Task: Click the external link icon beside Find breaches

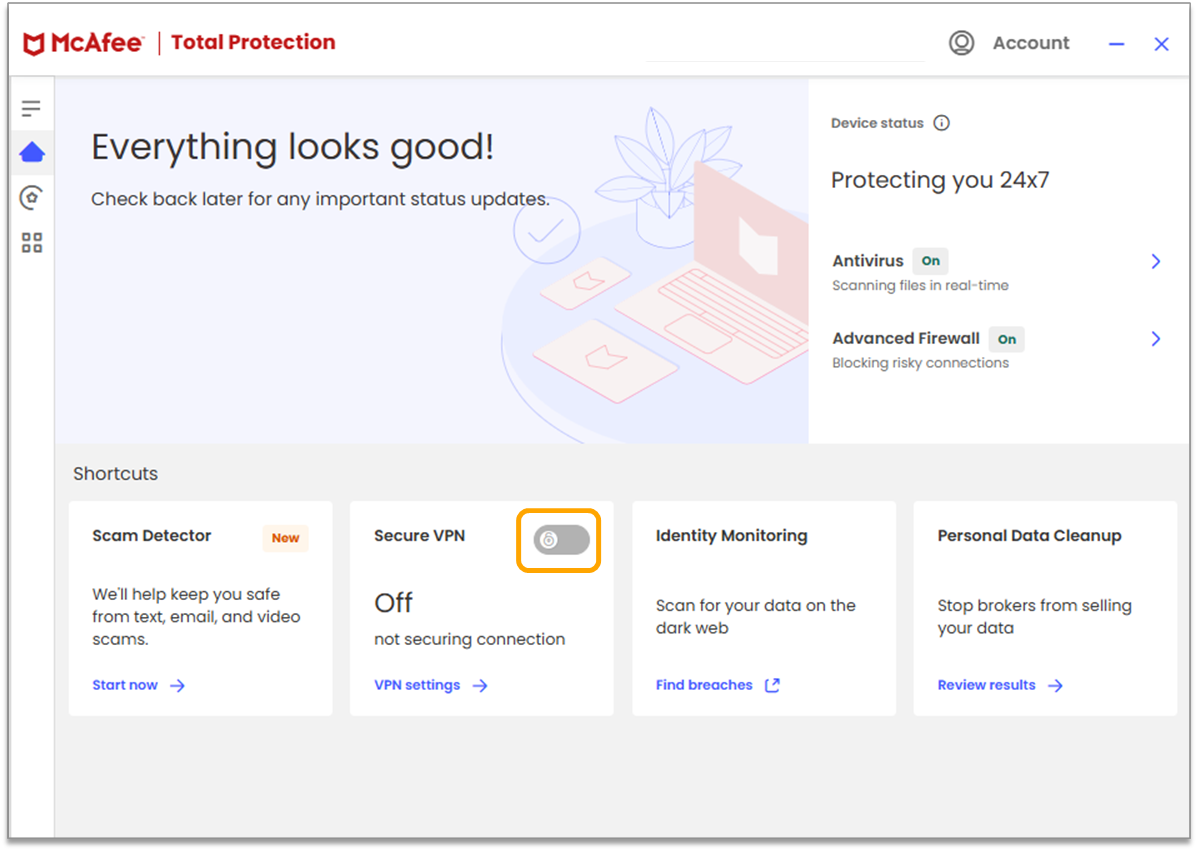Action: [x=772, y=685]
